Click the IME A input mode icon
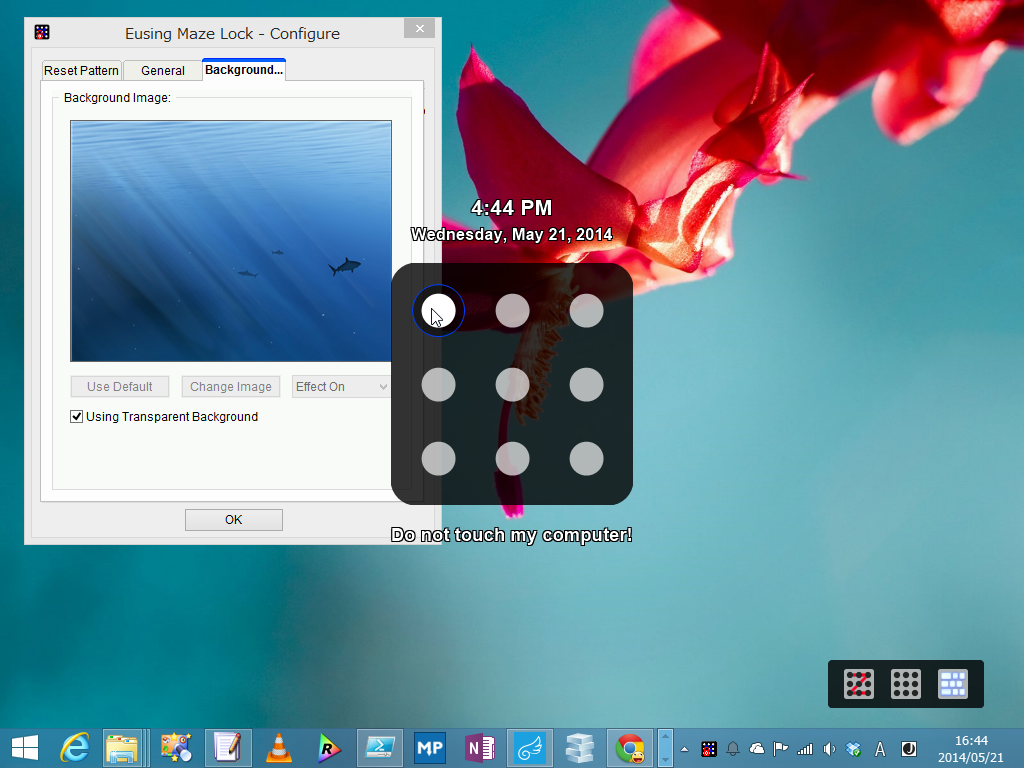Viewport: 1024px width, 768px height. [880, 749]
